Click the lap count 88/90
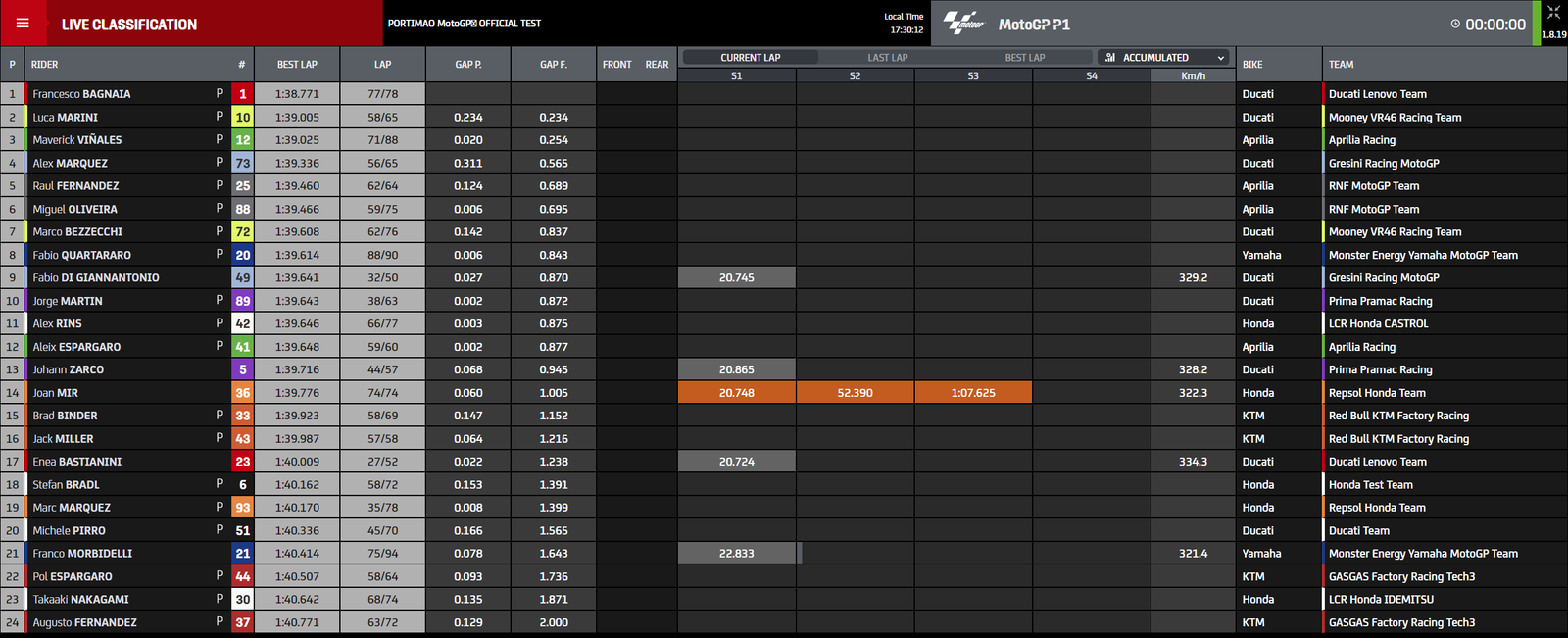The image size is (1568, 638). (x=382, y=255)
